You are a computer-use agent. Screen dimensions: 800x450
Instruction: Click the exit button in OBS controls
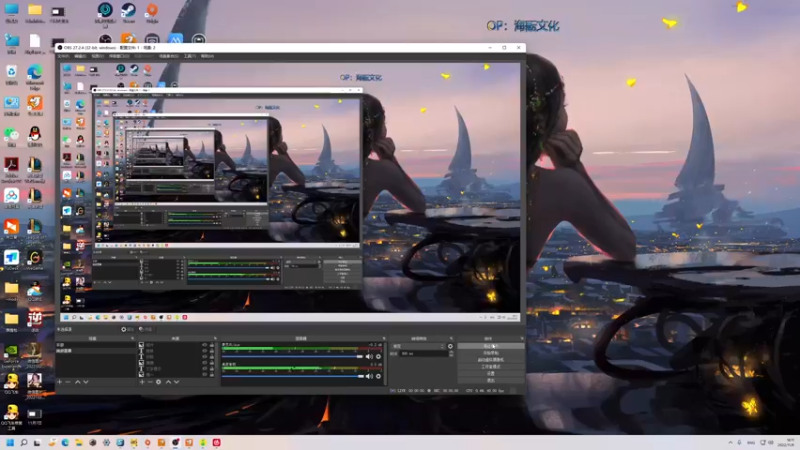(x=491, y=380)
